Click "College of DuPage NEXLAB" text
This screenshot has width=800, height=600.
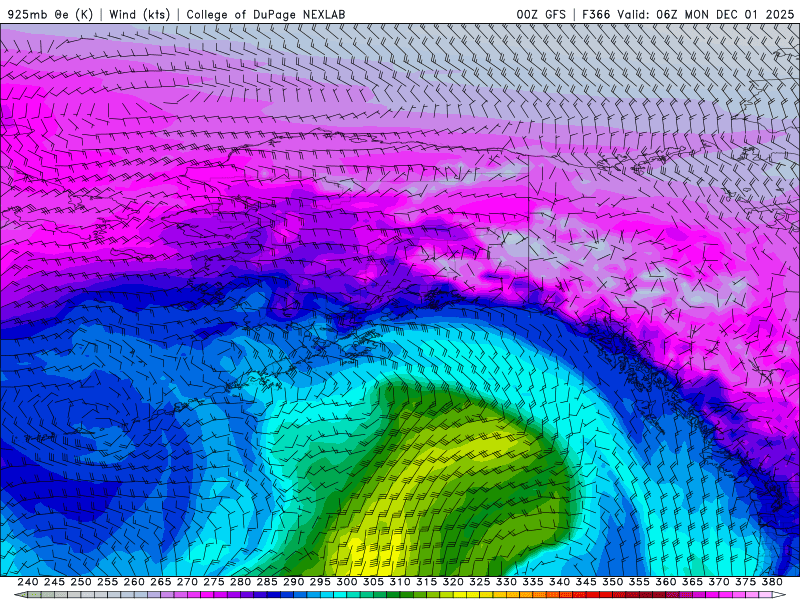click(267, 14)
